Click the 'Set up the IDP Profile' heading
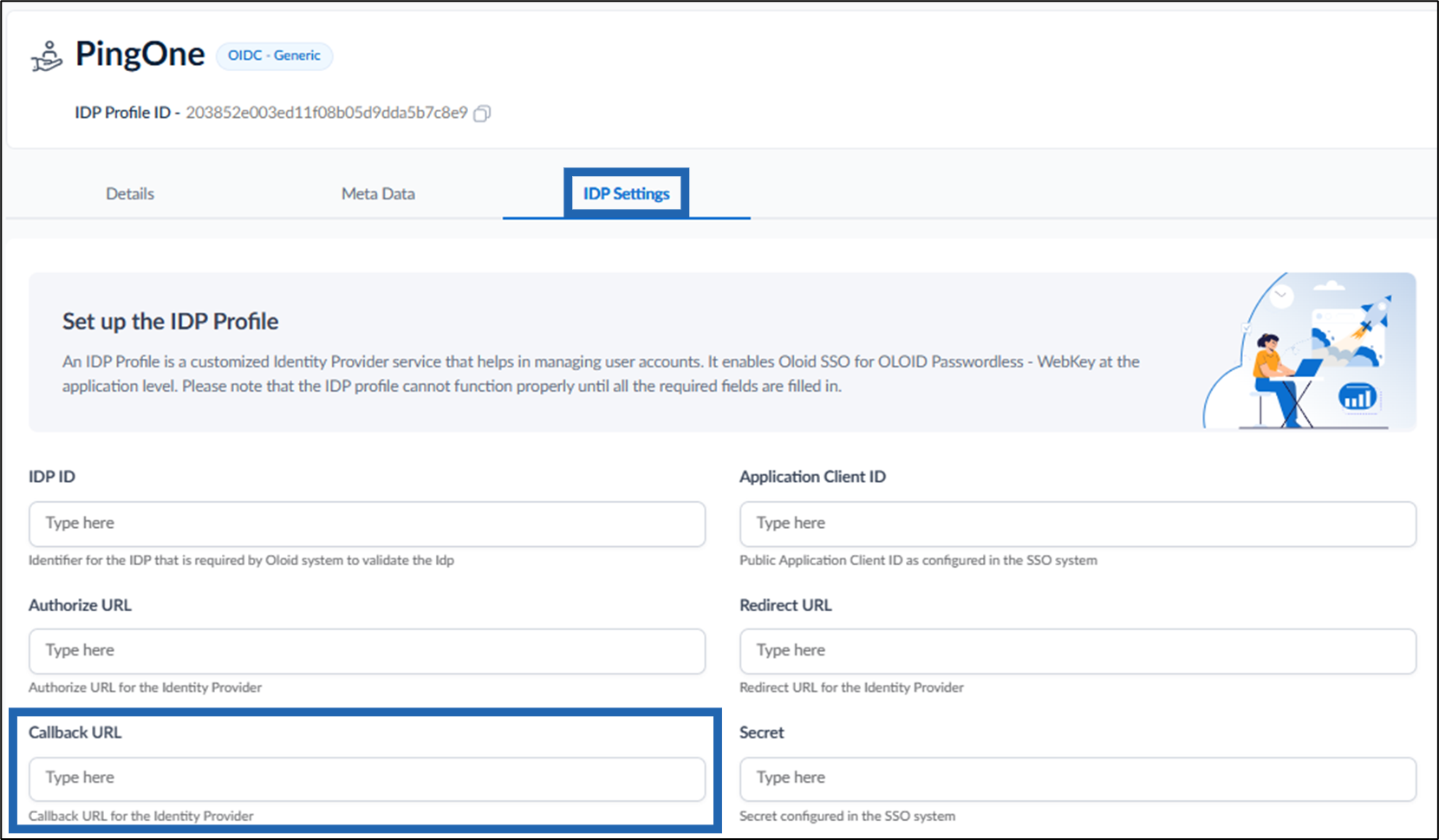The image size is (1439, 840). click(170, 322)
